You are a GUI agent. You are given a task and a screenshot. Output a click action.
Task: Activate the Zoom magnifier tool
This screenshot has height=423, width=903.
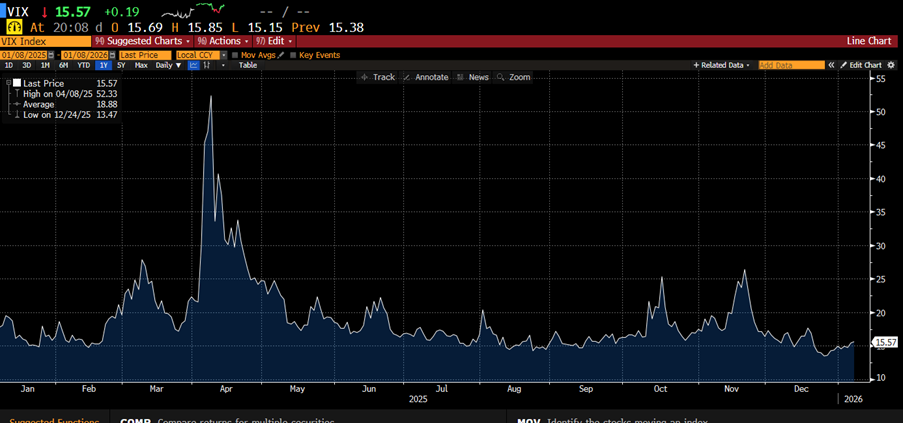click(514, 77)
